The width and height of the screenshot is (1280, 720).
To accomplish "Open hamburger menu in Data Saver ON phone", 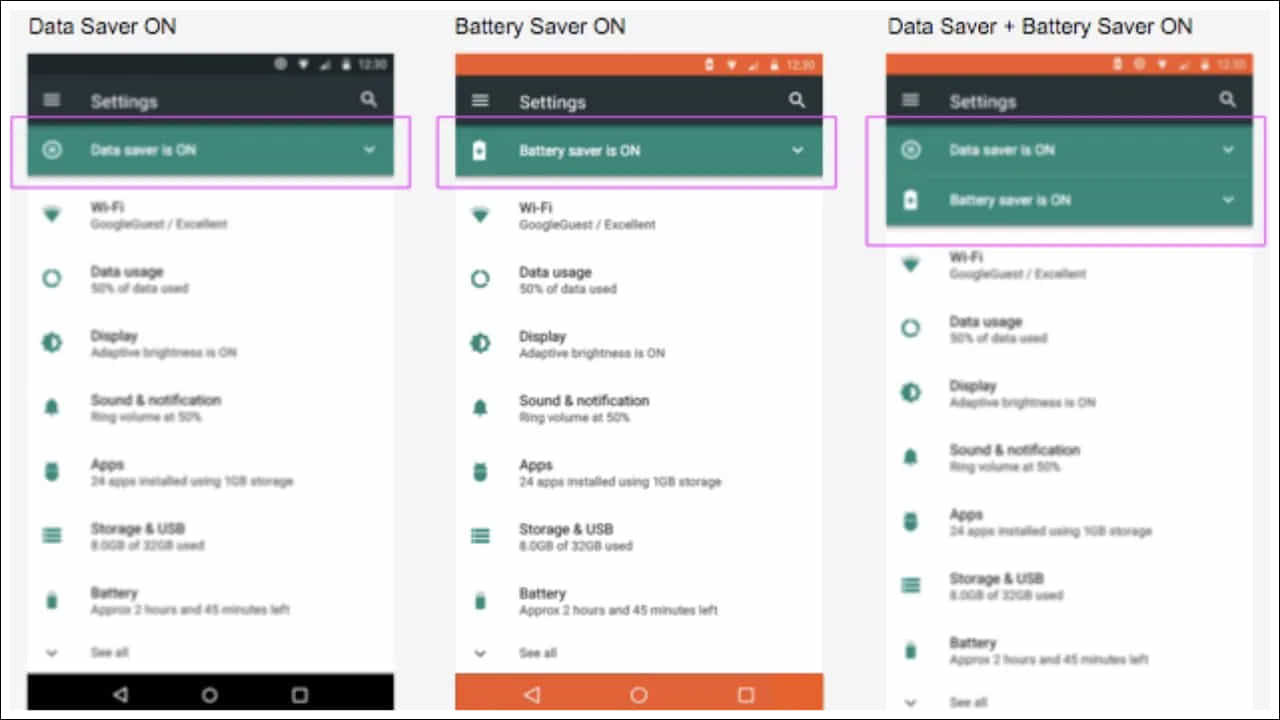I will click(52, 100).
